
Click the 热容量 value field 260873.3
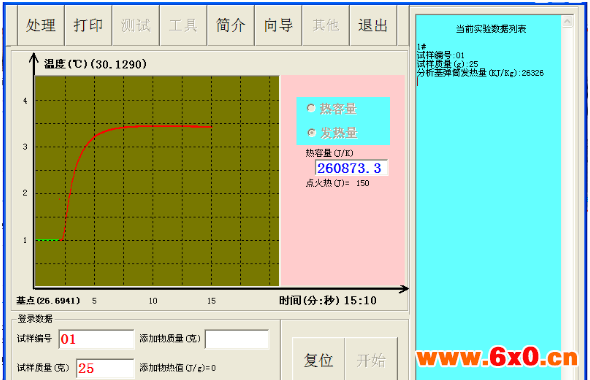point(351,168)
